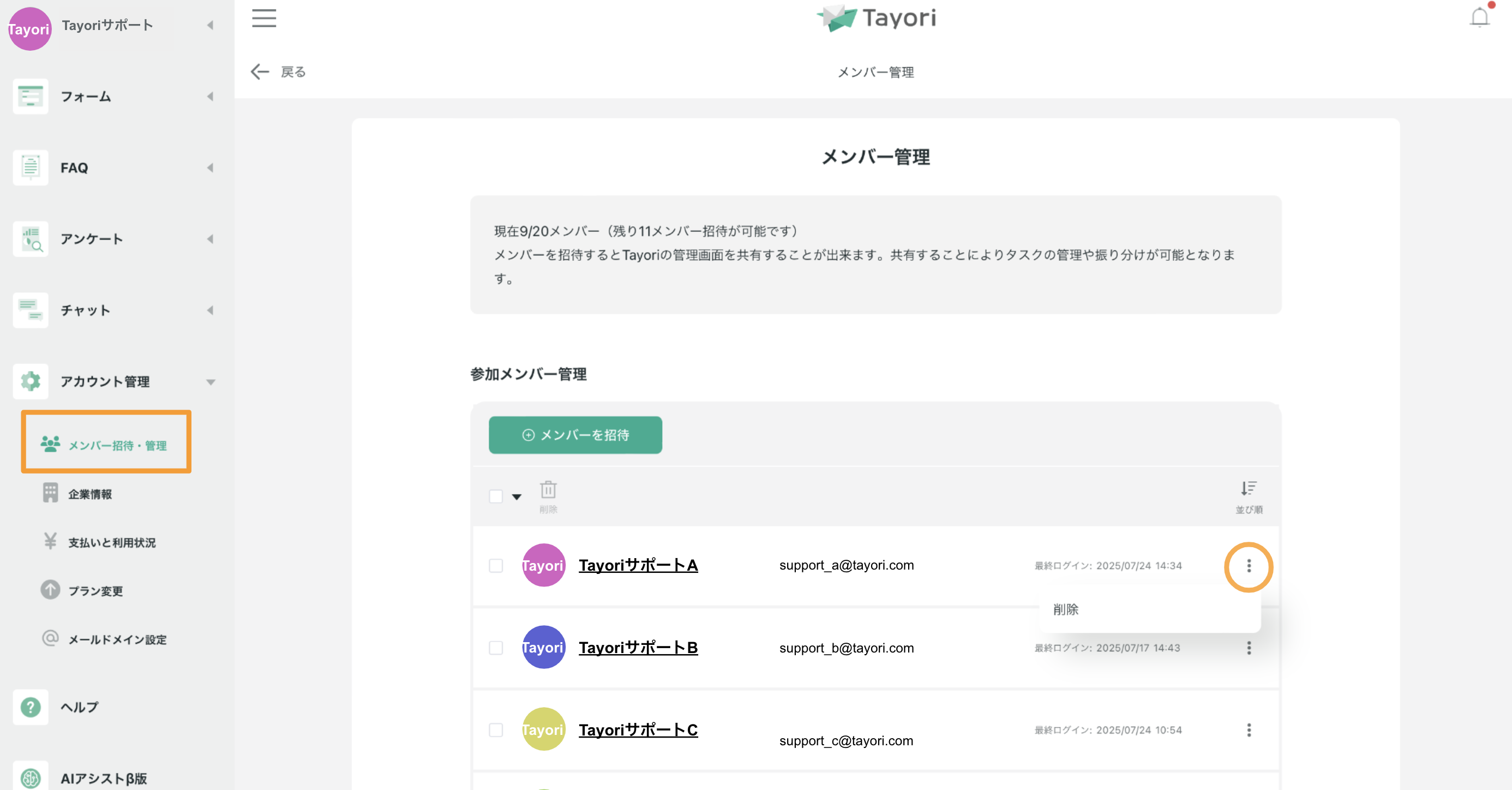Check the select-all members checkbox
Screen dimensions: 1512x790
point(496,496)
